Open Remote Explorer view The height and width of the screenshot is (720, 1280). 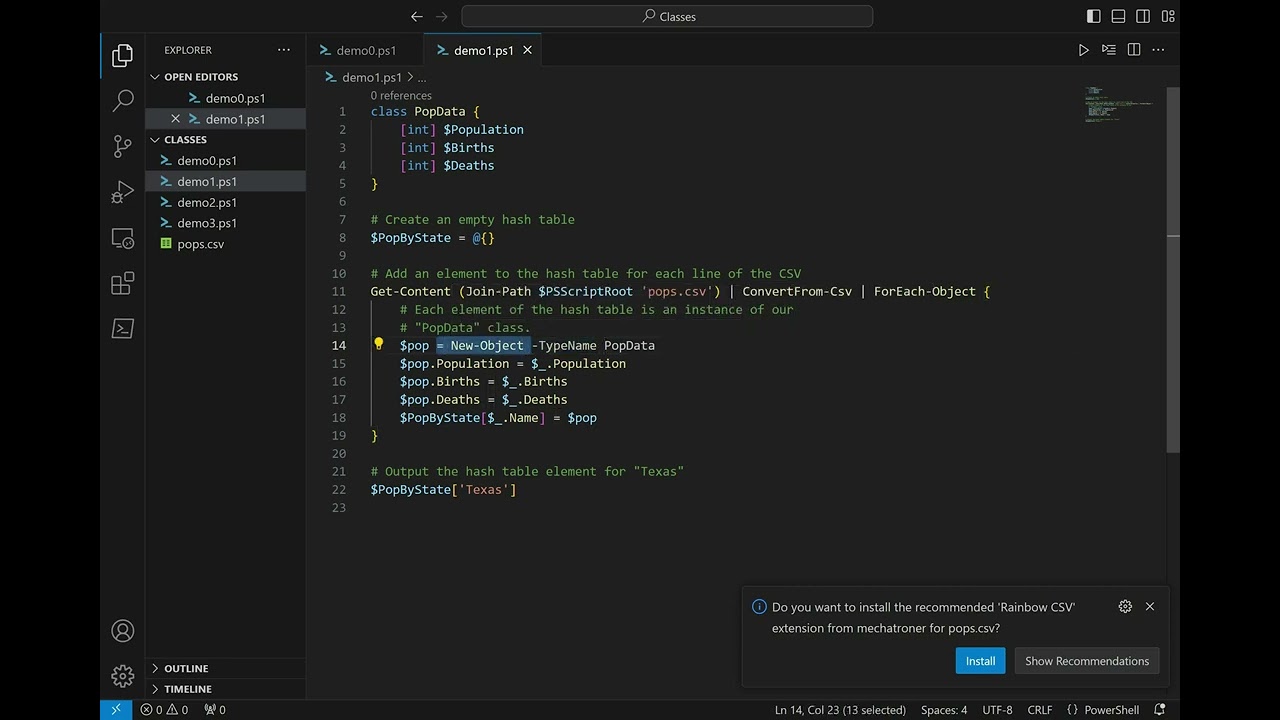pos(122,238)
